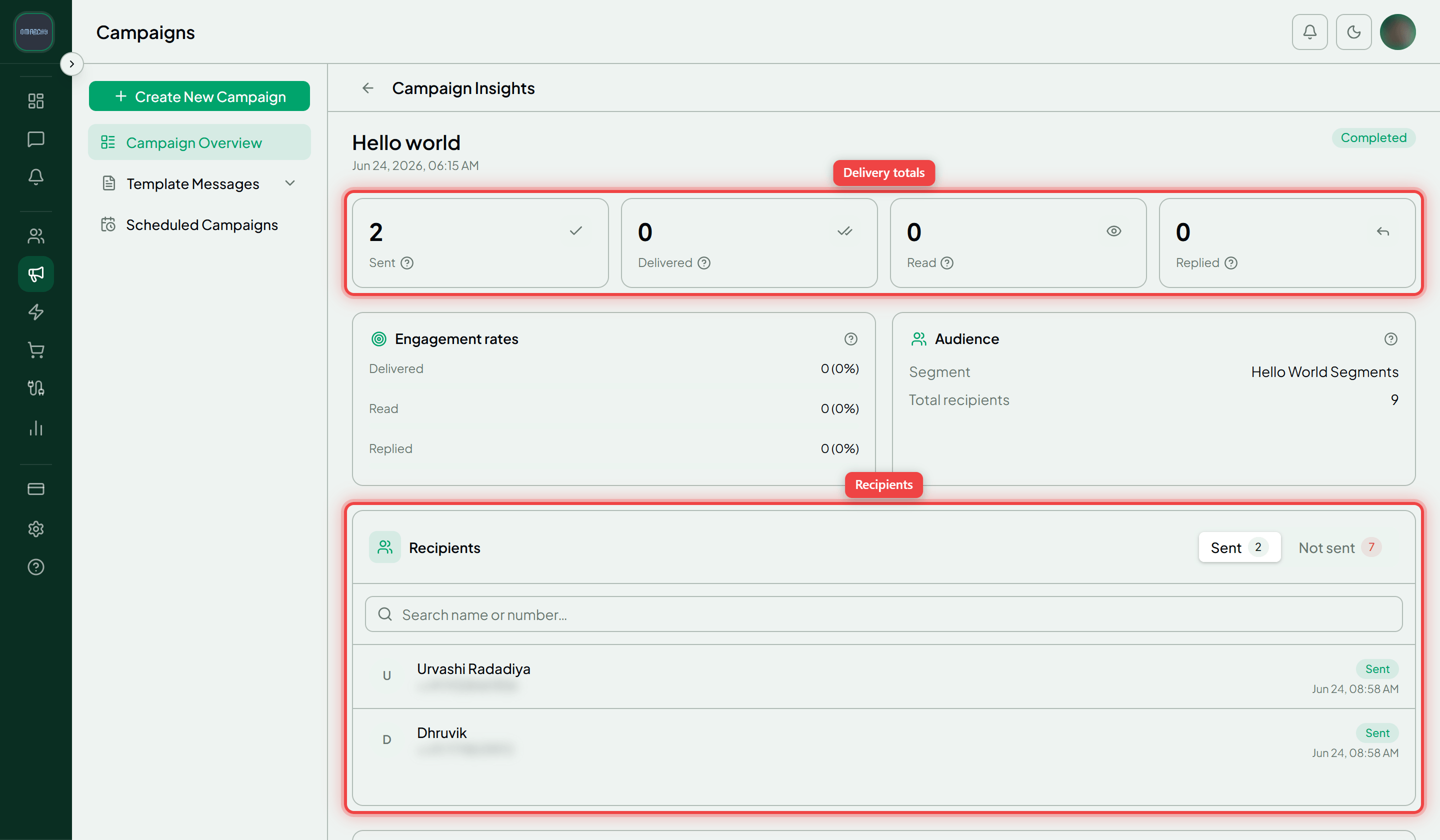
Task: Select recipient Dhruvik
Action: pyautogui.click(x=883, y=741)
